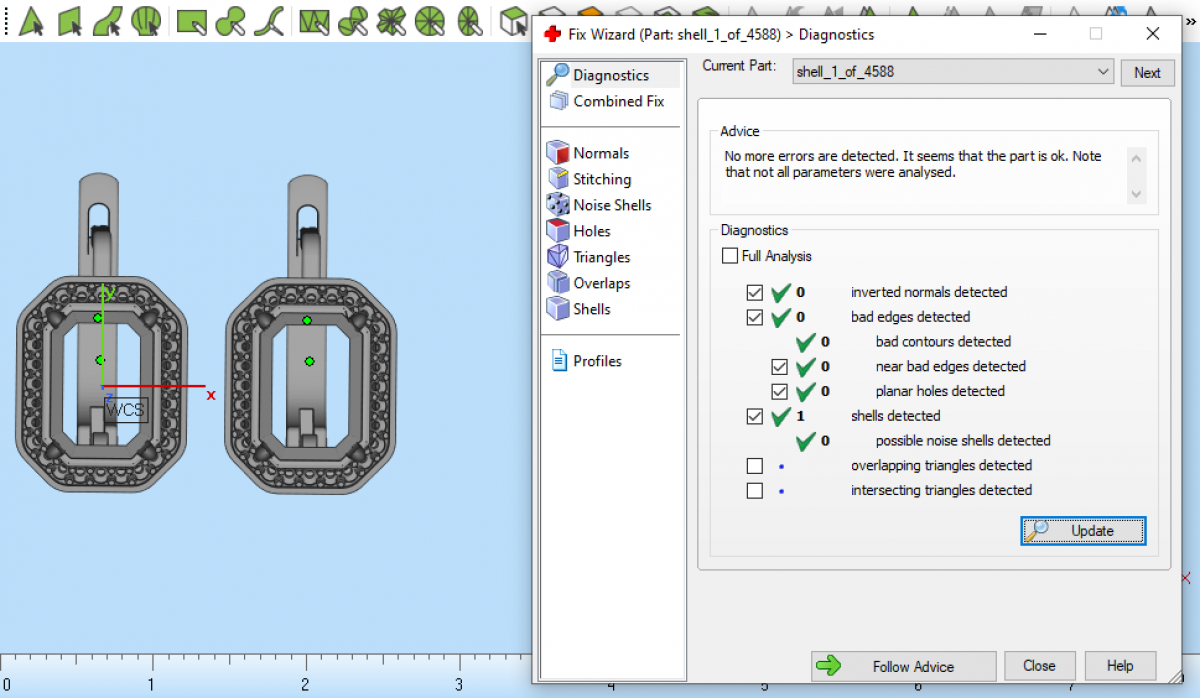Click Next to switch the part
Viewport: 1200px width, 698px height.
(x=1146, y=72)
